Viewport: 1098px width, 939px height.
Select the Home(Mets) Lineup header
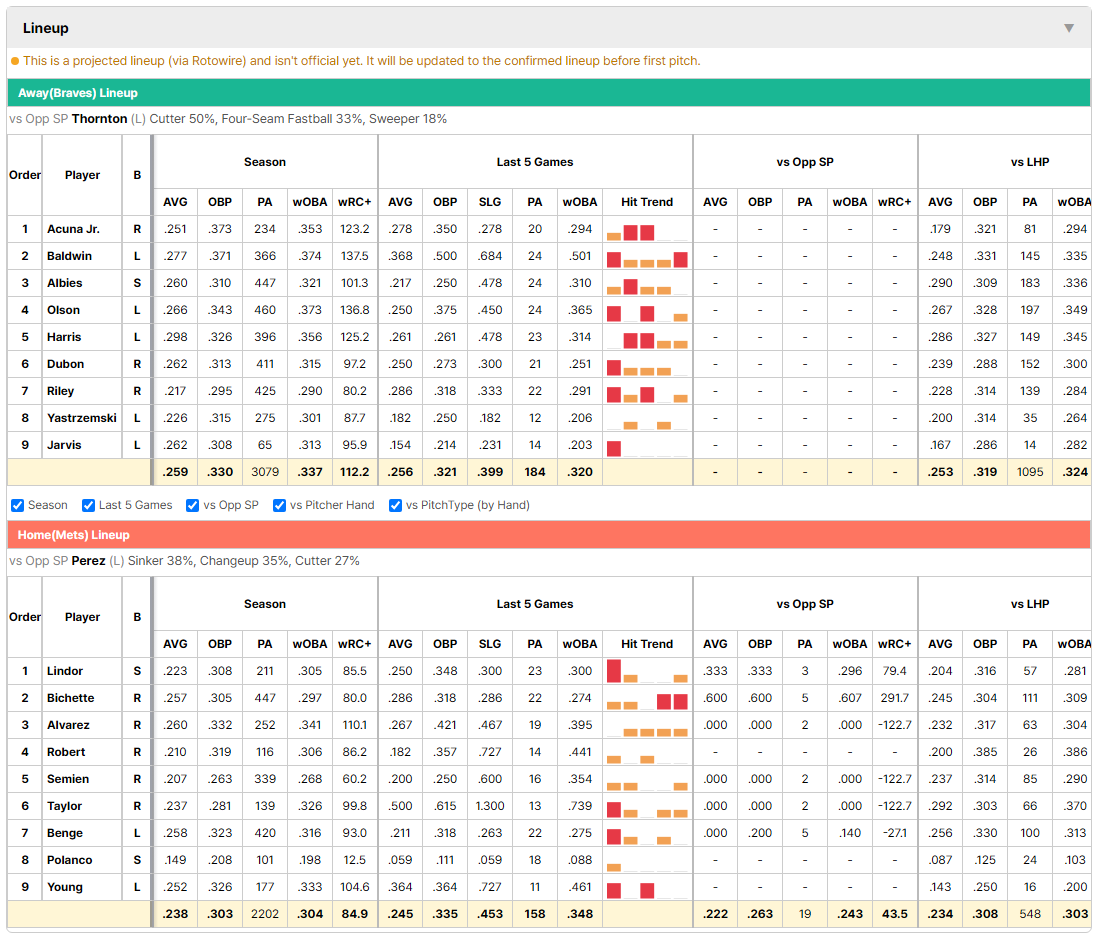pos(549,535)
